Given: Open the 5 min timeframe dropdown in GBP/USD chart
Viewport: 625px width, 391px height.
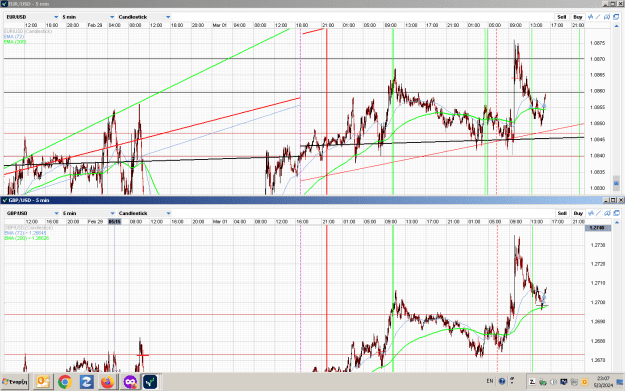Looking at the screenshot, I should coord(88,213).
